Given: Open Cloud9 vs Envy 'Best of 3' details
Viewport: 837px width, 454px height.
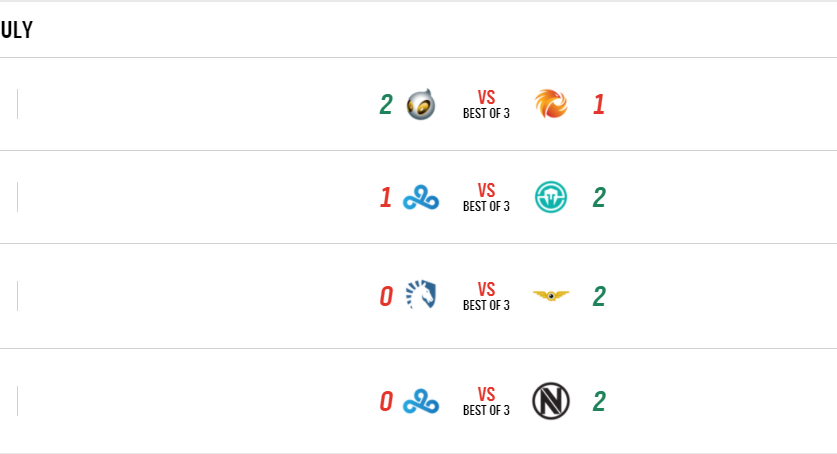Looking at the screenshot, I should point(486,402).
